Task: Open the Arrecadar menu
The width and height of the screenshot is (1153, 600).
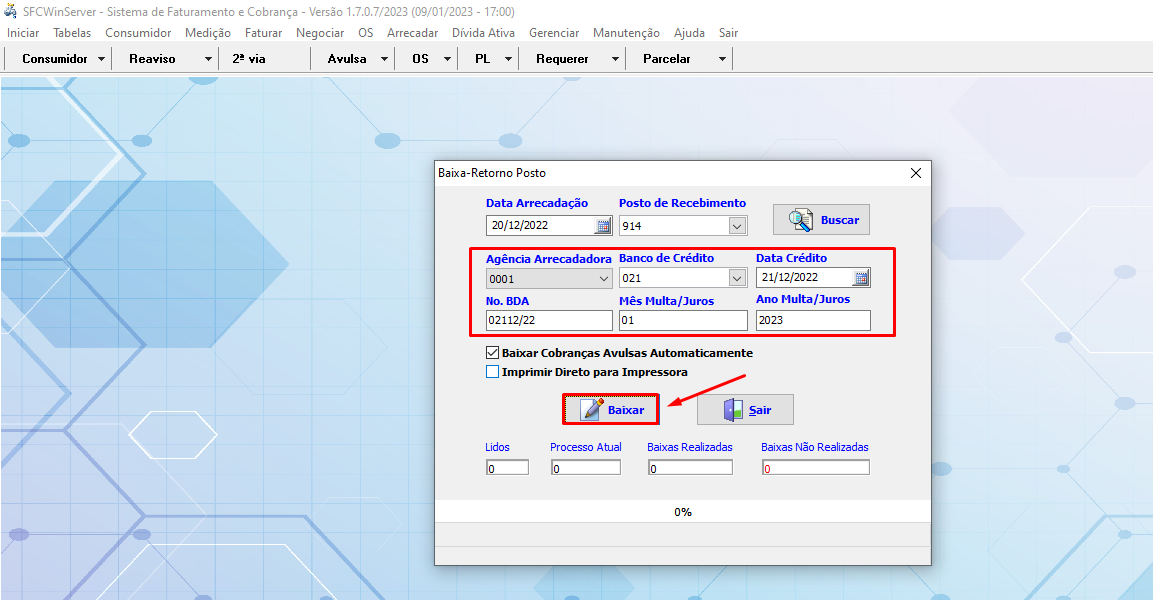Action: [x=412, y=33]
